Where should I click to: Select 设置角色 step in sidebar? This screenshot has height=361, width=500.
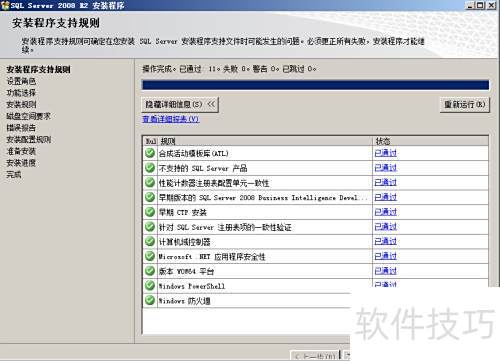(21, 81)
